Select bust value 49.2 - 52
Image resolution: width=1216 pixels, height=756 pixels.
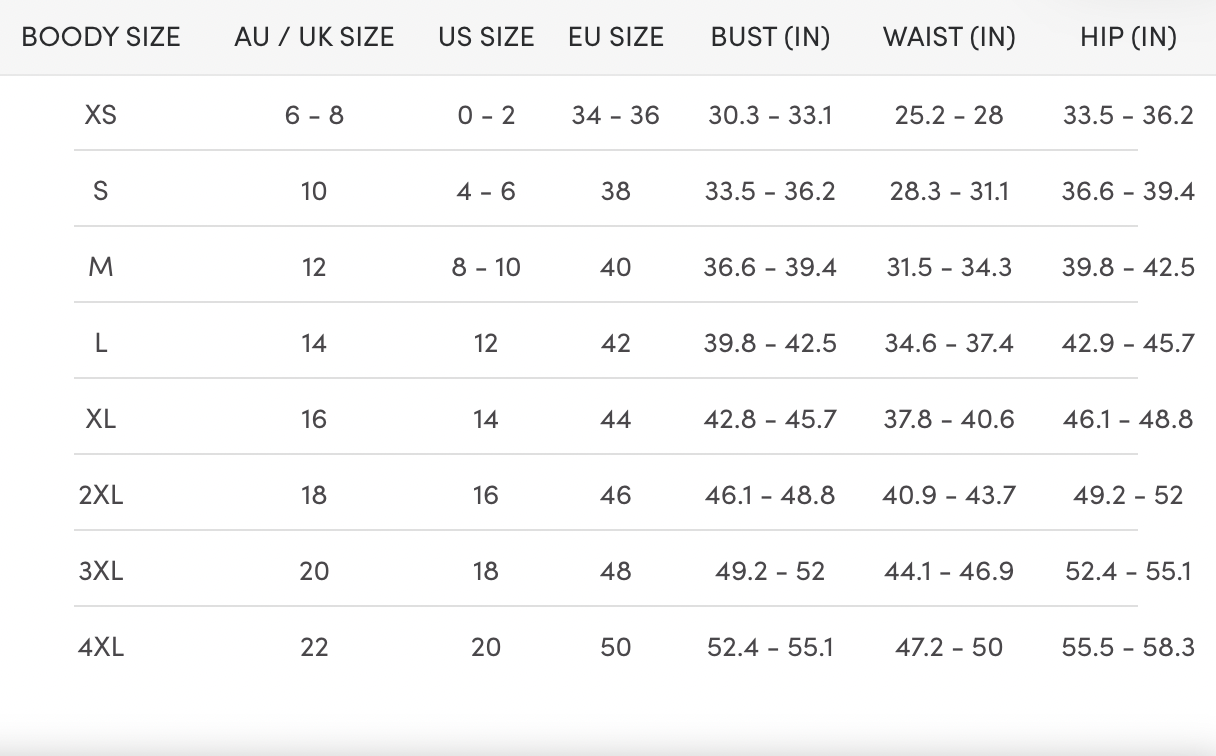click(770, 571)
